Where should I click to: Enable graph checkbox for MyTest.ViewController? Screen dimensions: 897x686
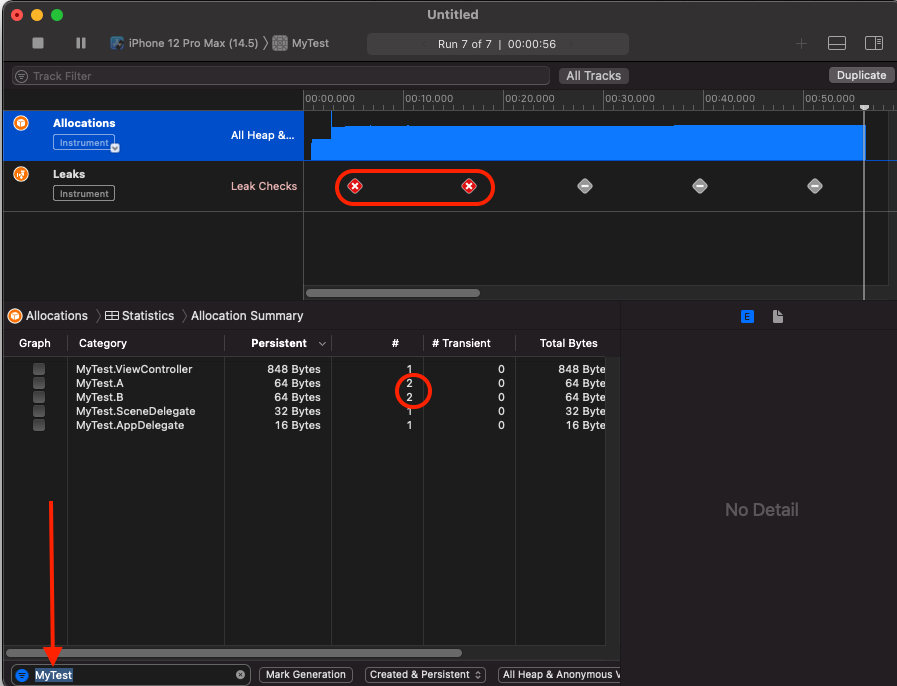(x=39, y=369)
